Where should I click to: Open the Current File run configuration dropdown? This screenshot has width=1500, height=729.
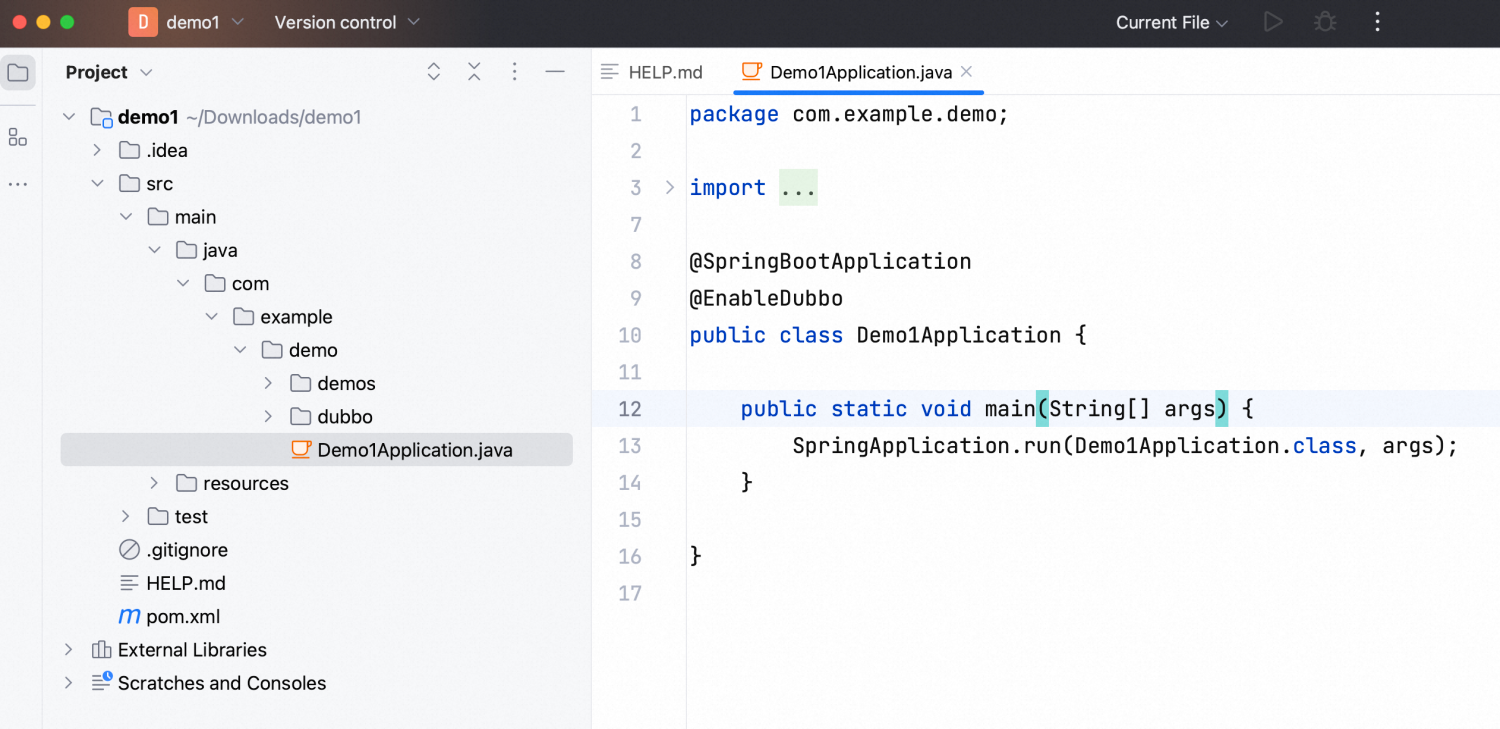point(1171,22)
